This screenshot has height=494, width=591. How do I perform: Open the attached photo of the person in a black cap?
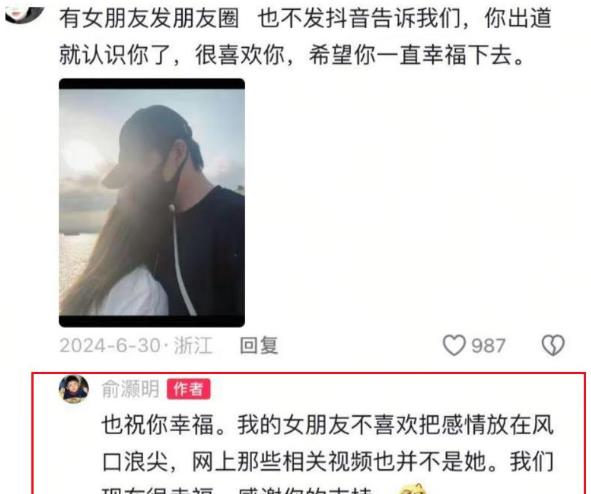point(152,203)
